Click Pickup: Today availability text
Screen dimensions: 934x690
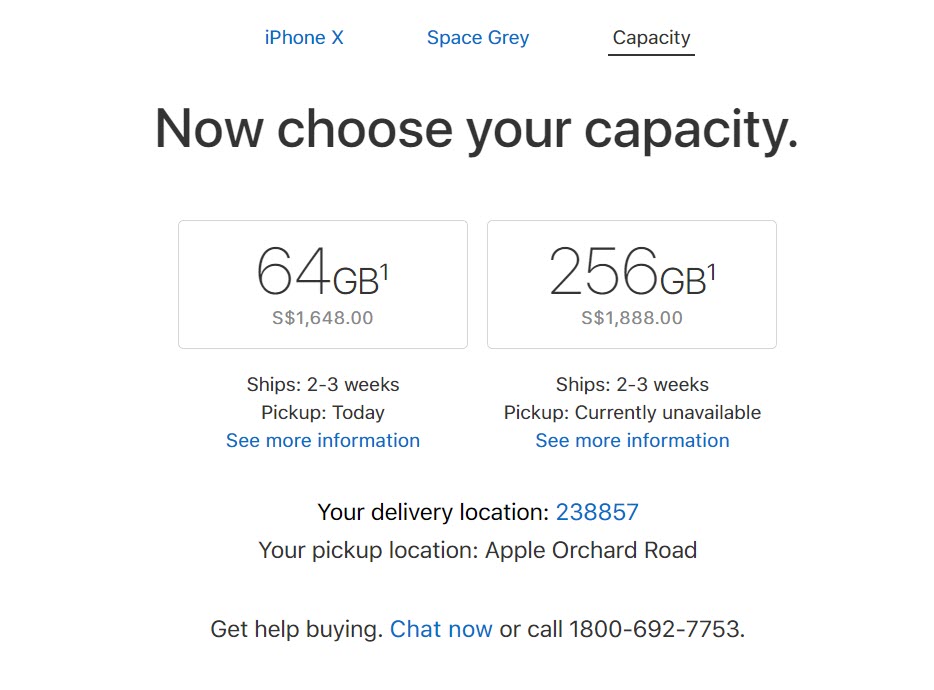tap(322, 412)
